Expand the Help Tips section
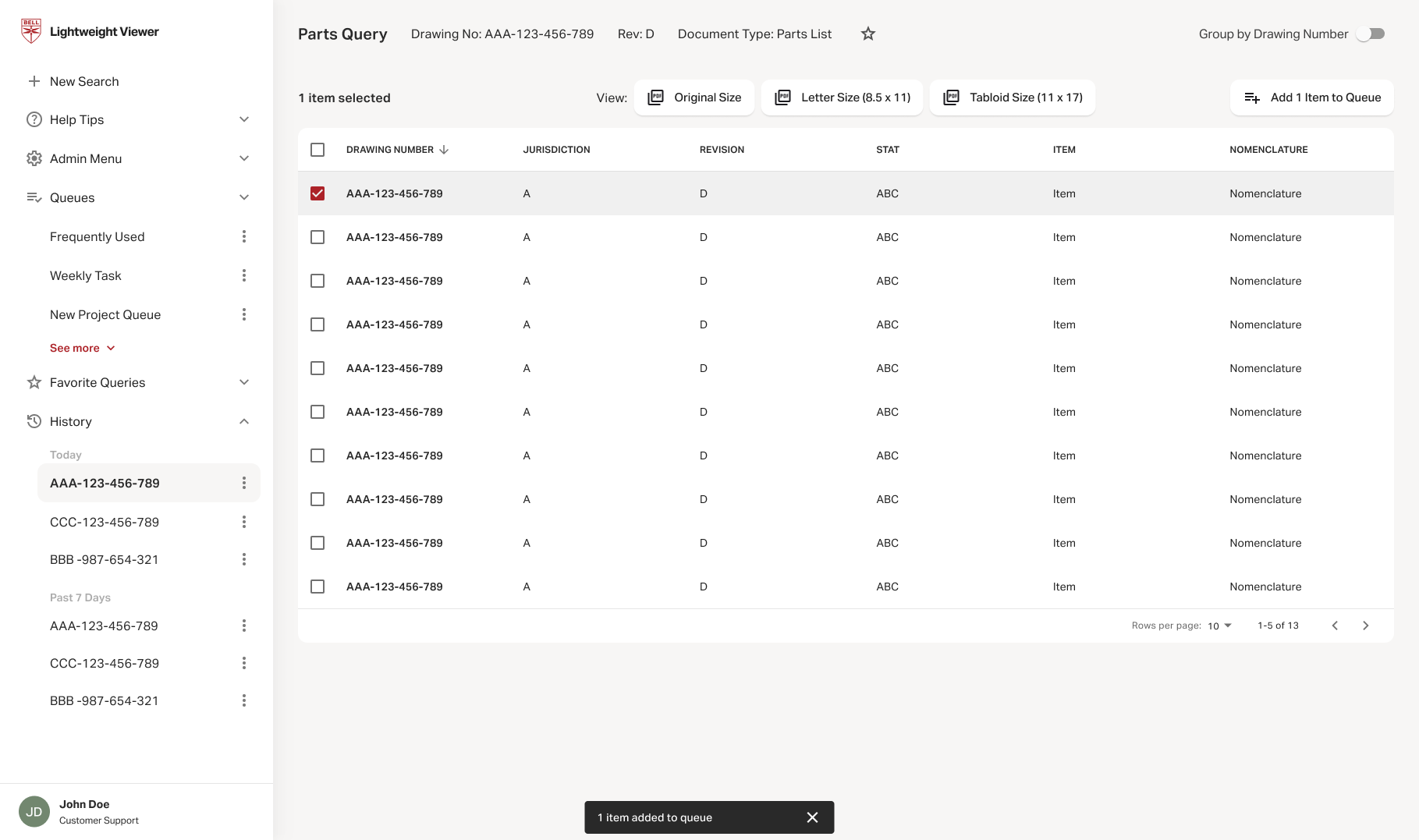The width and height of the screenshot is (1419, 840). point(244,119)
